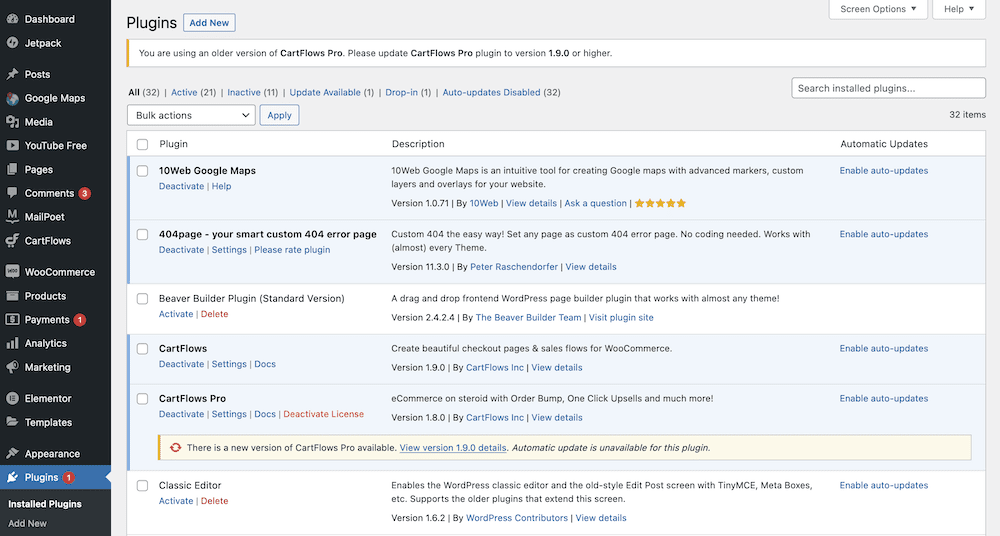Open Installed Plugins submenu item
The height and width of the screenshot is (536, 1000).
point(45,503)
